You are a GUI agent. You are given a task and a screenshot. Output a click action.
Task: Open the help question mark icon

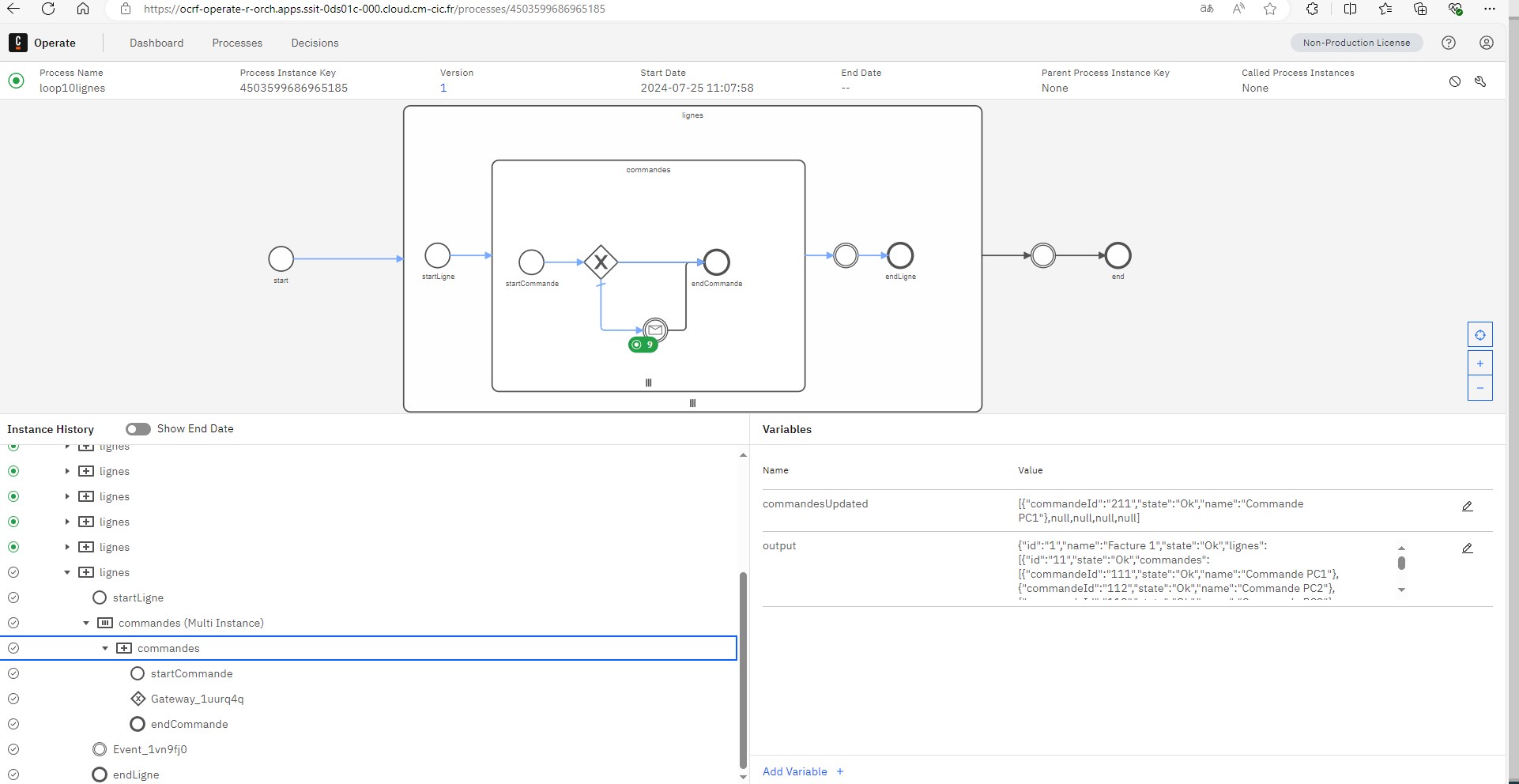(1449, 43)
